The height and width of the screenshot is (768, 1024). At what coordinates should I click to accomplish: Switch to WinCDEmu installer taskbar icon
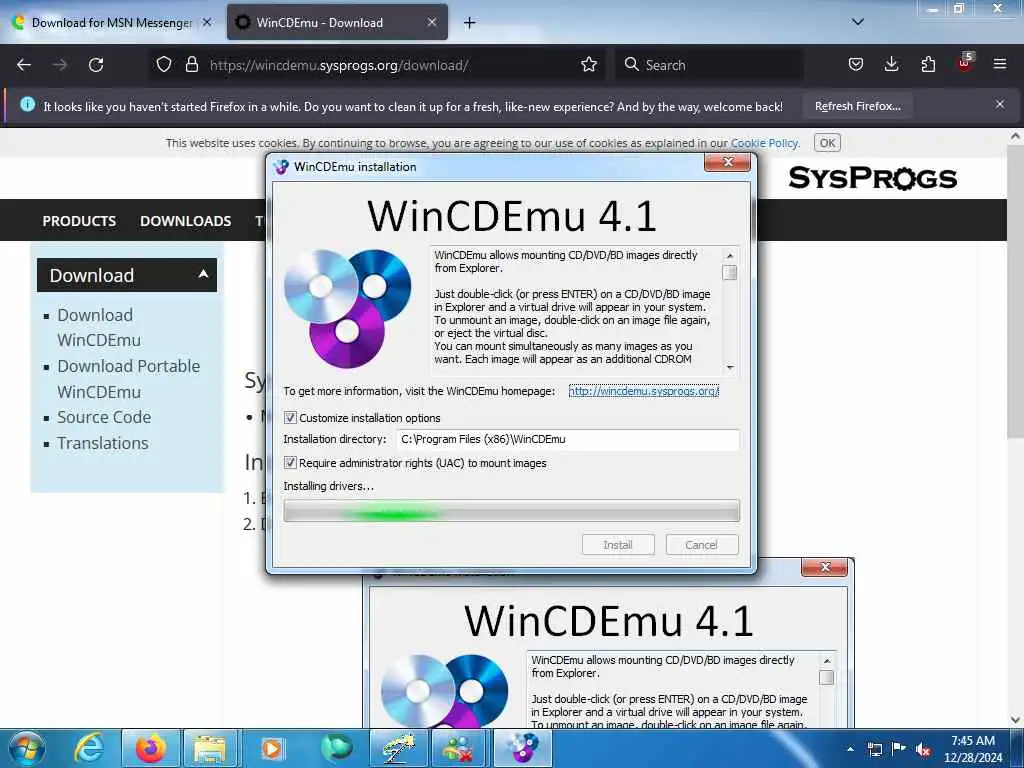[522, 748]
